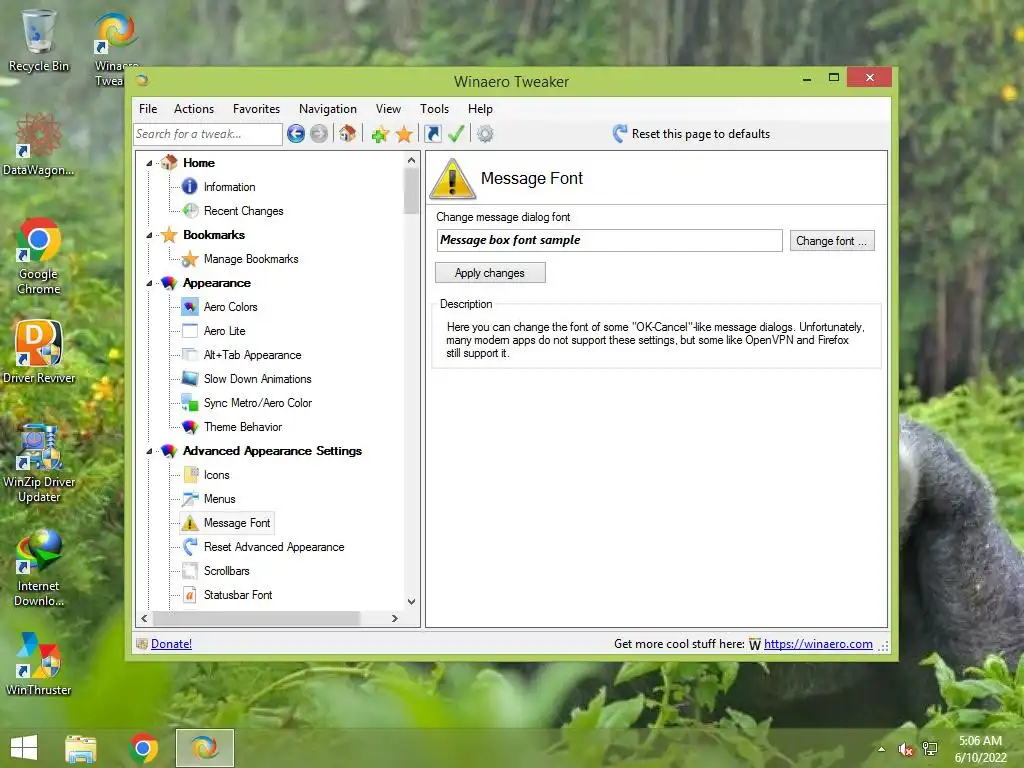Select the Scrollbars tree item icon

(x=190, y=571)
